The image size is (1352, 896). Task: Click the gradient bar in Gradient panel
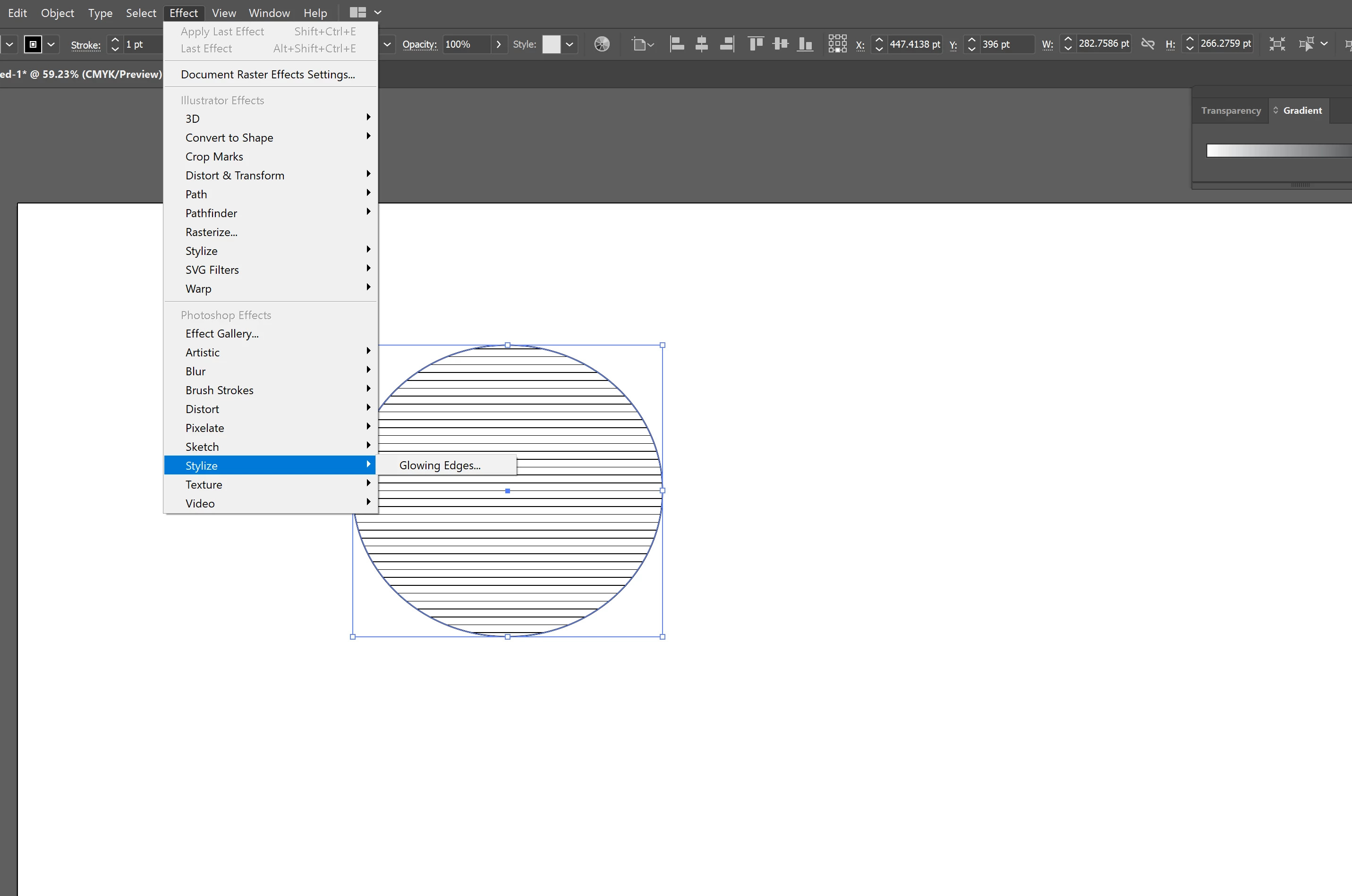[x=1278, y=150]
